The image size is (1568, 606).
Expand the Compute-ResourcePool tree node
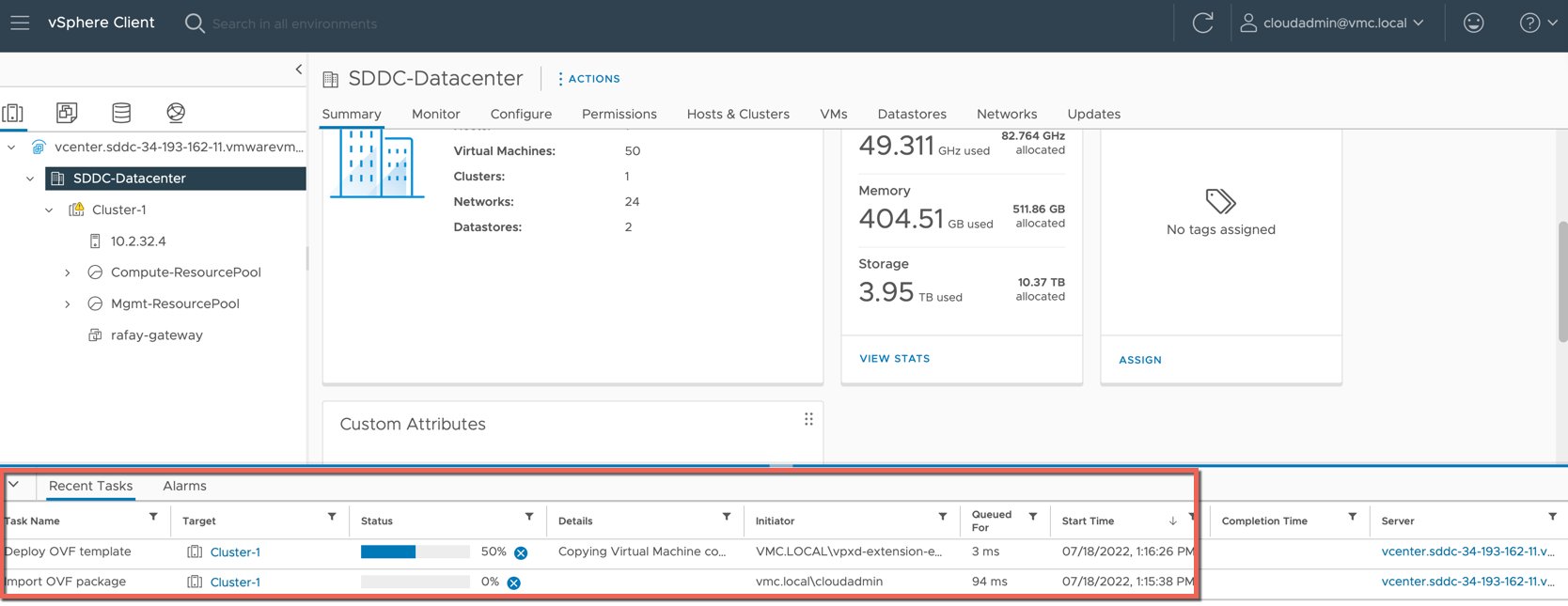68,272
